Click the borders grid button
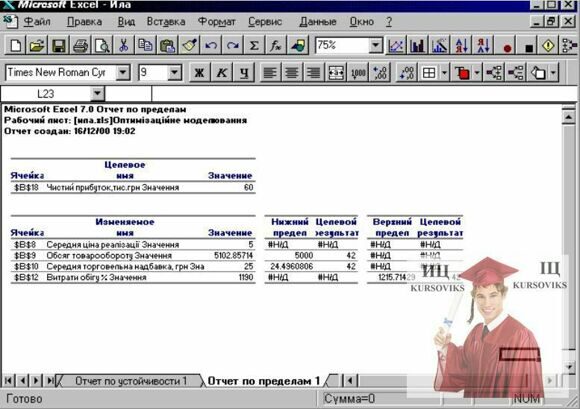The image size is (580, 409). (x=429, y=72)
